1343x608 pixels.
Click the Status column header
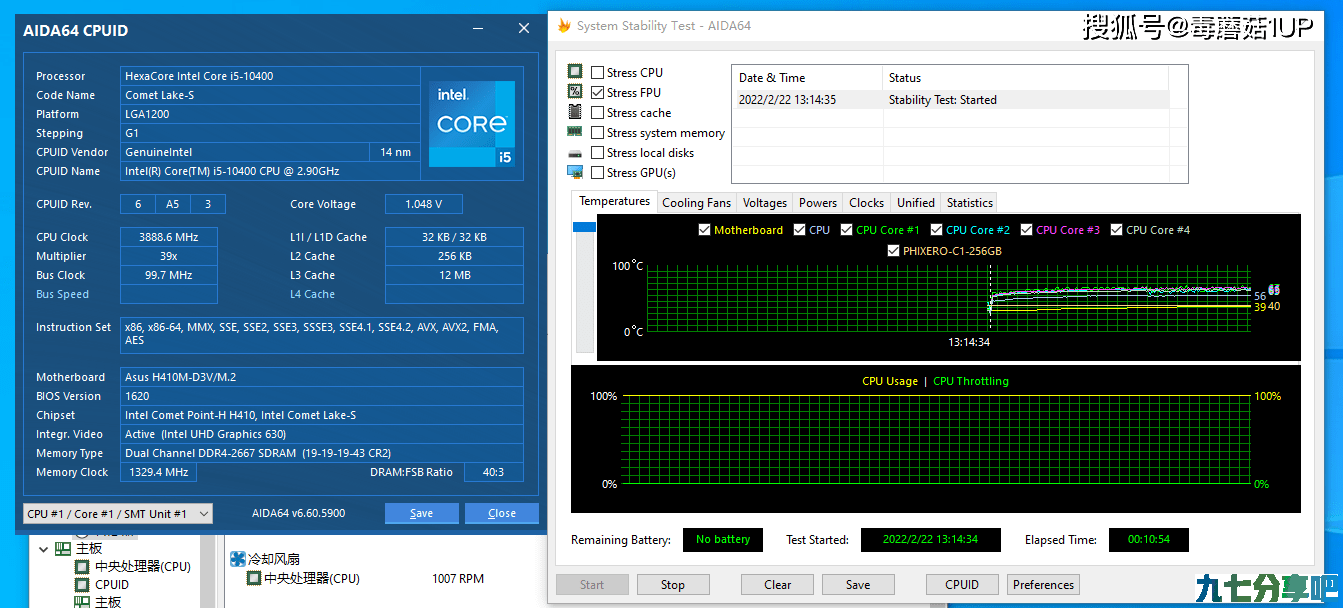tap(1026, 78)
